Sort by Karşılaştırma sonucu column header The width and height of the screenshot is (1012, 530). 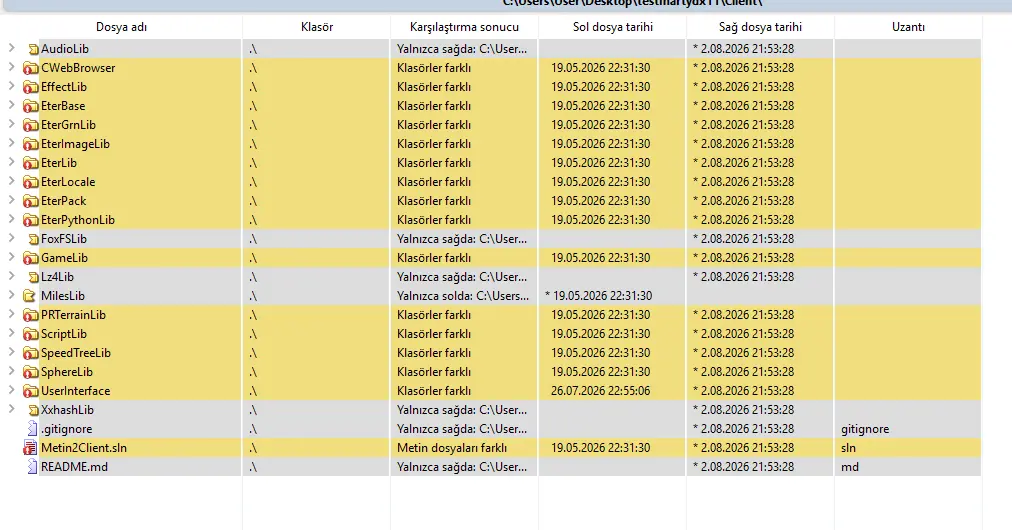click(464, 27)
